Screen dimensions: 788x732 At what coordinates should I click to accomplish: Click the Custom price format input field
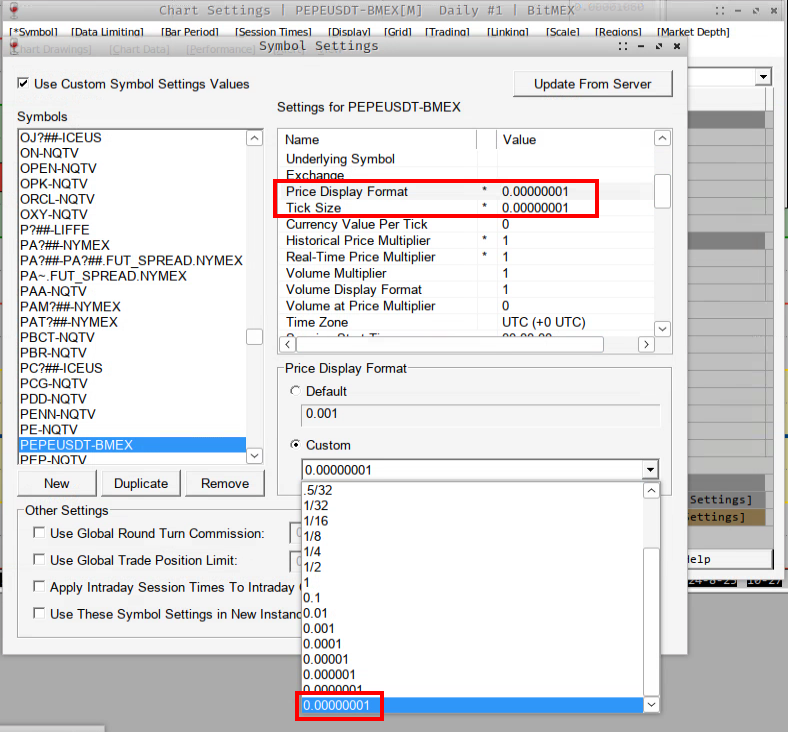[472, 470]
